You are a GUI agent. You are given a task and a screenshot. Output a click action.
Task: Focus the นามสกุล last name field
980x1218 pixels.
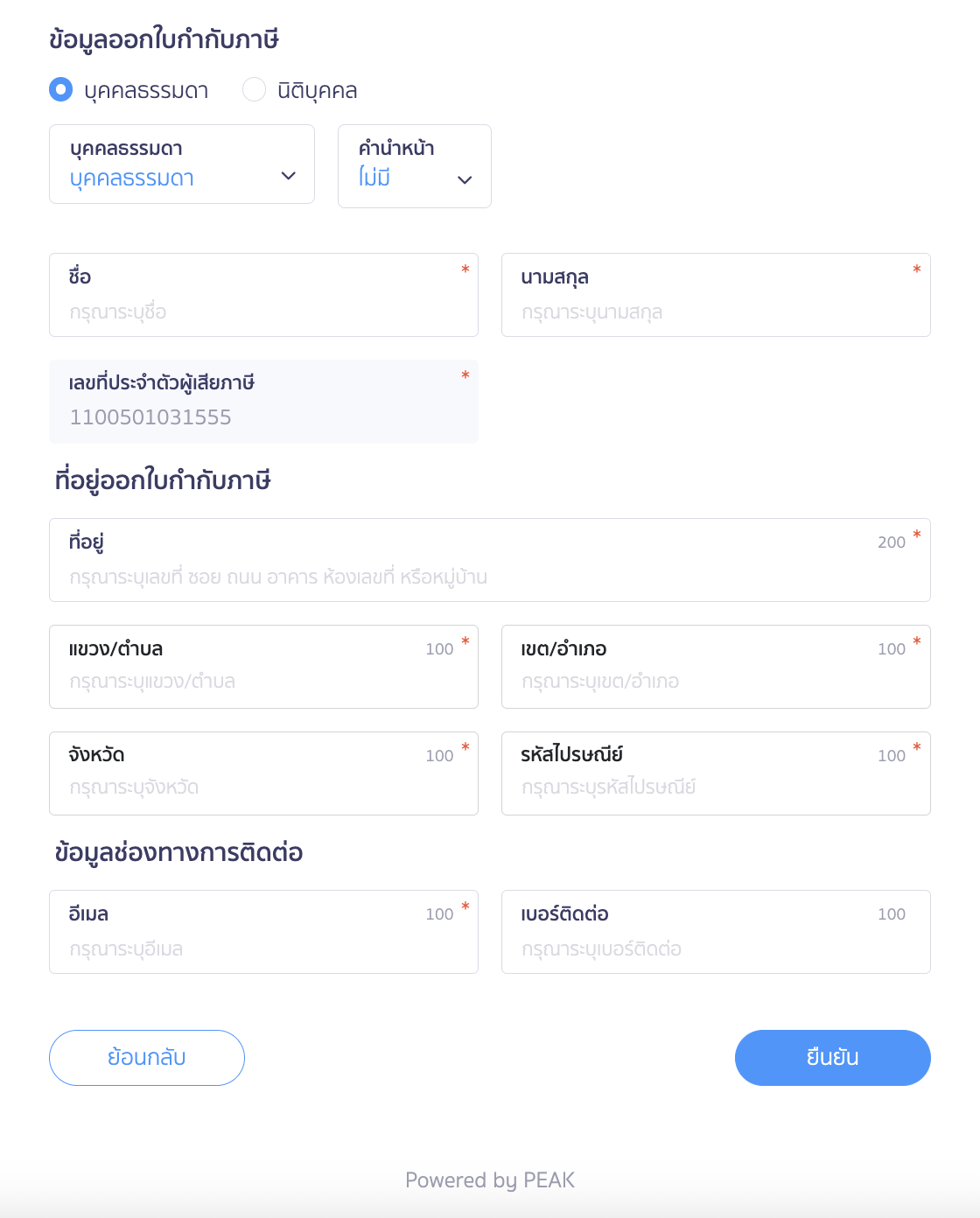(715, 311)
